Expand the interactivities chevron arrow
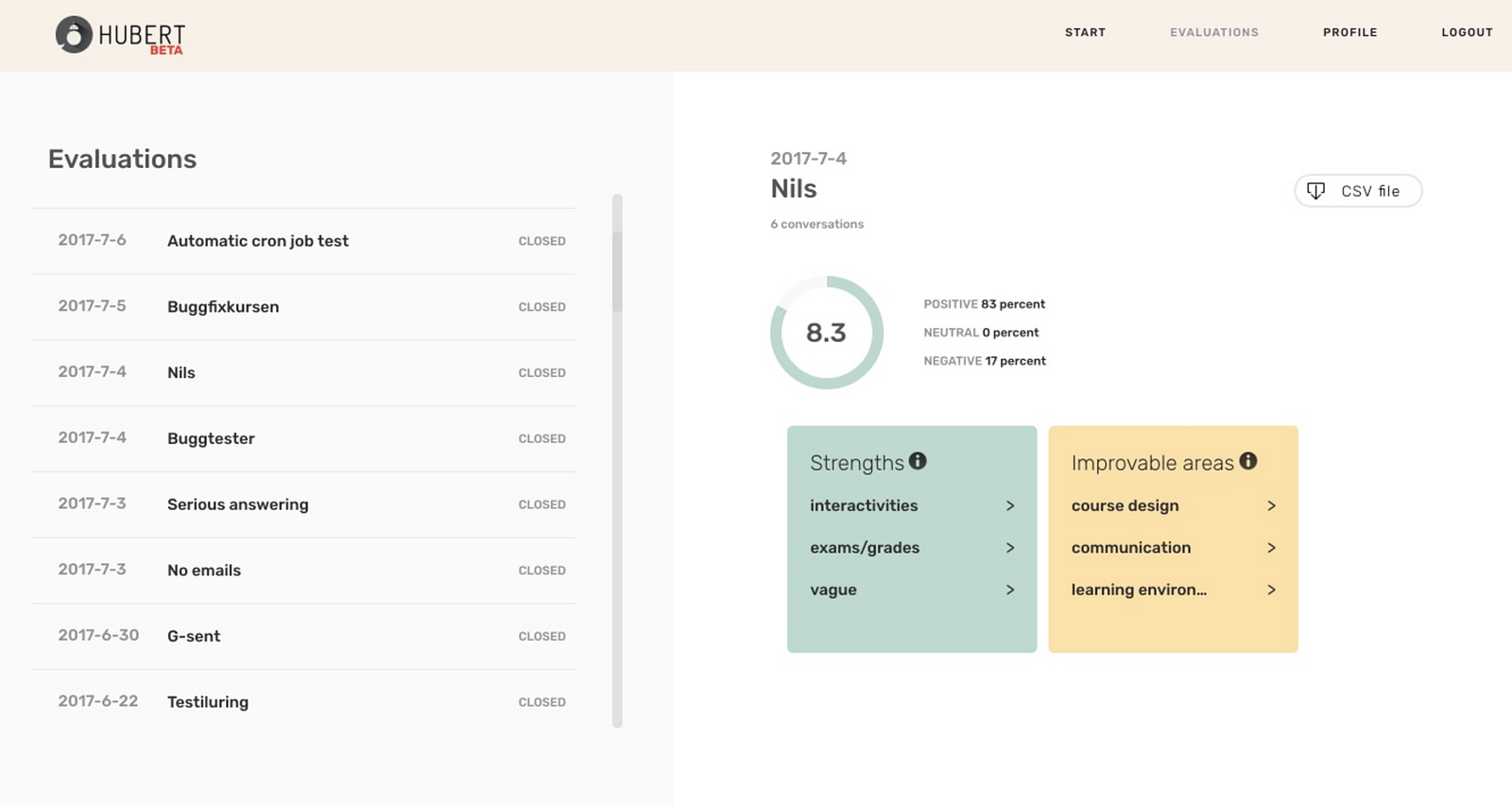 1010,505
